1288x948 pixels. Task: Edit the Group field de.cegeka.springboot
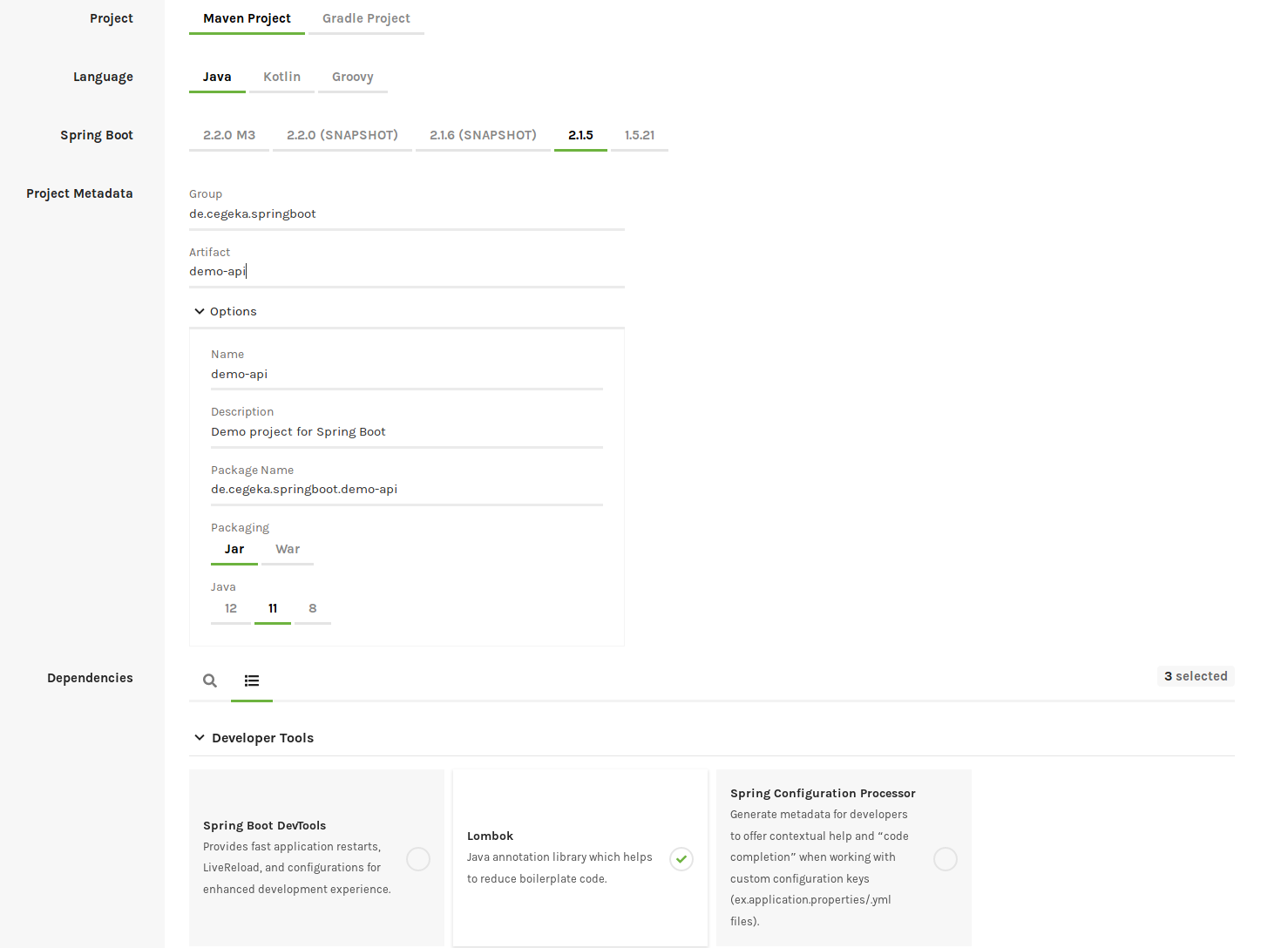pos(407,214)
